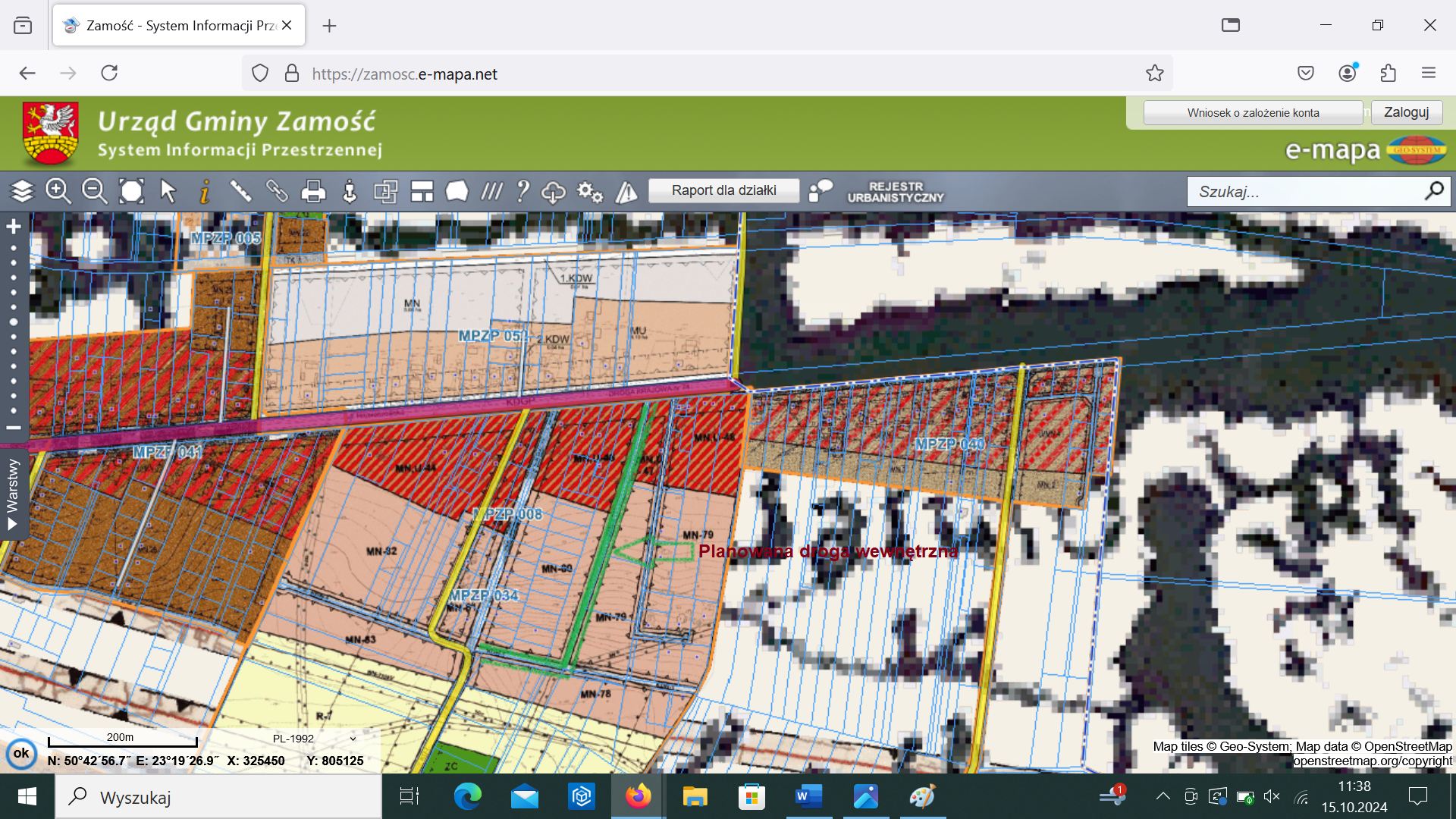Click the printer icon in toolbar
The height and width of the screenshot is (819, 1456).
(313, 191)
